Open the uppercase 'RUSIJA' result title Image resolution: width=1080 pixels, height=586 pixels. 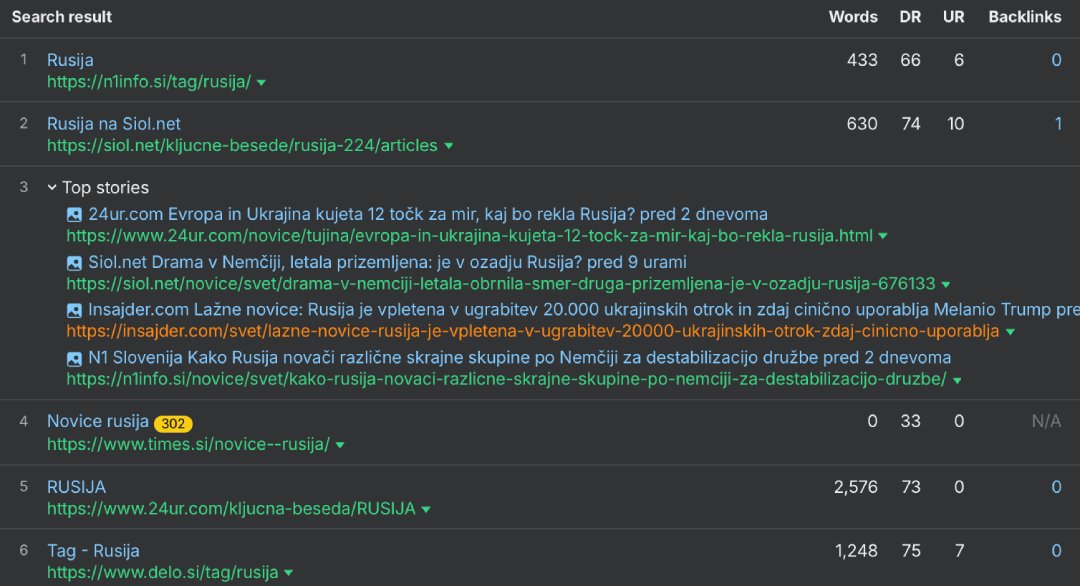pos(76,487)
